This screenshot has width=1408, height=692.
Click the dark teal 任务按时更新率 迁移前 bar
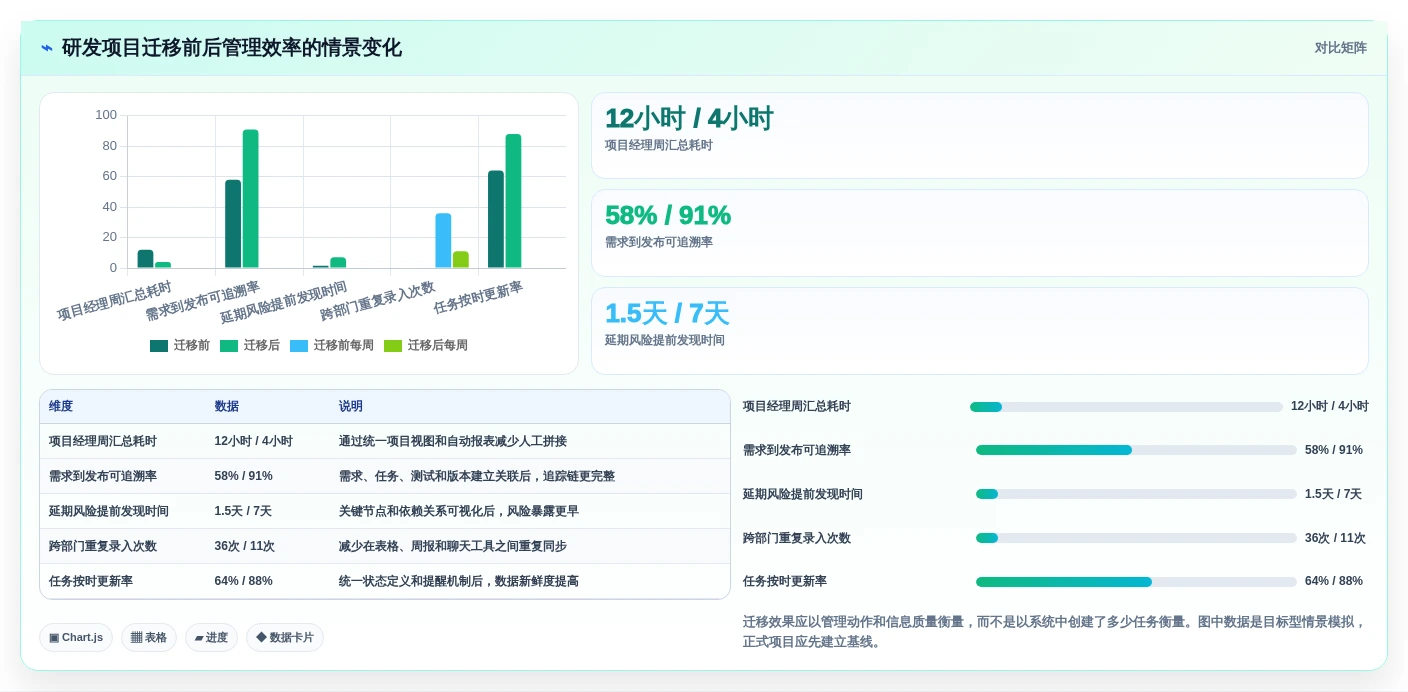coord(496,219)
